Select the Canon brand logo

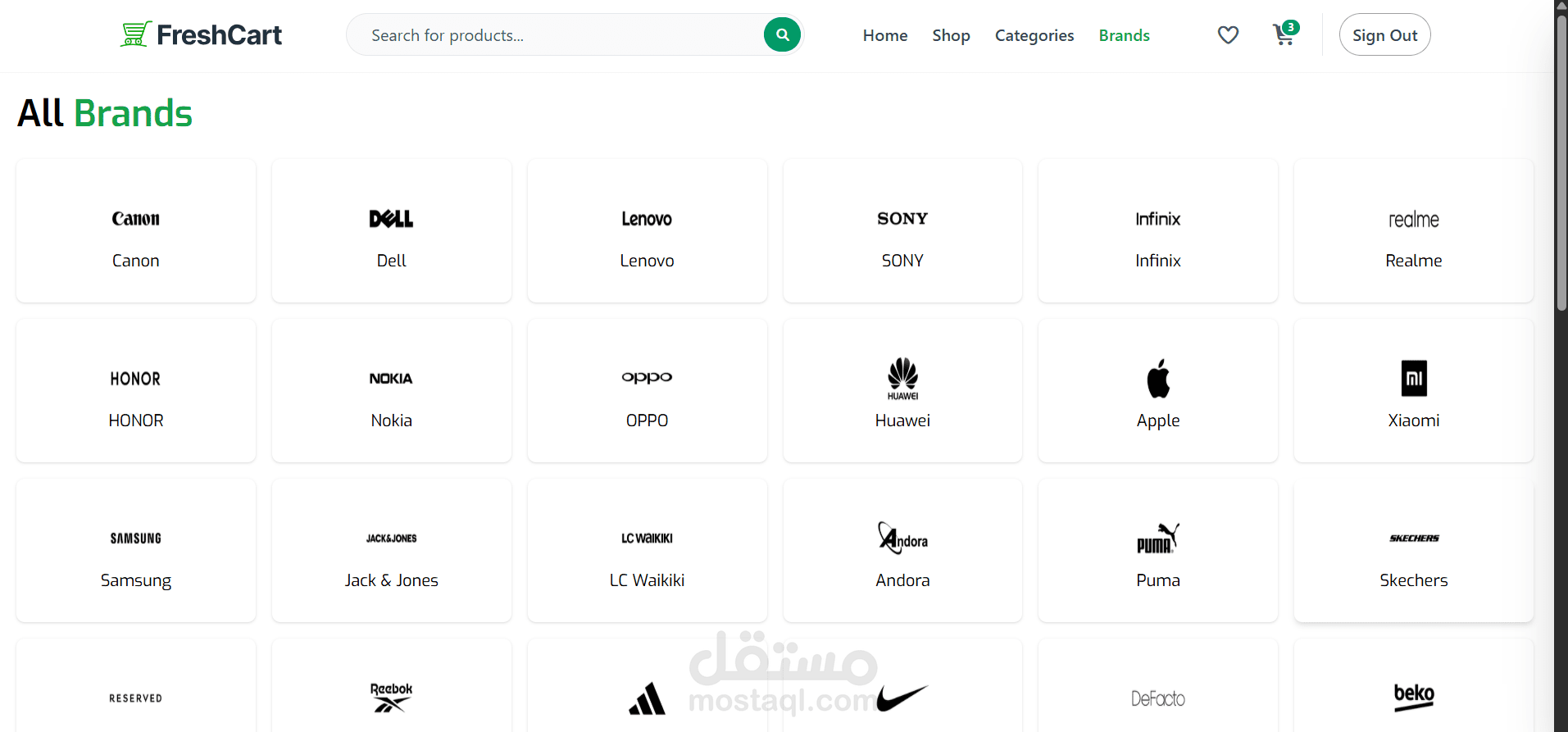pos(136,219)
